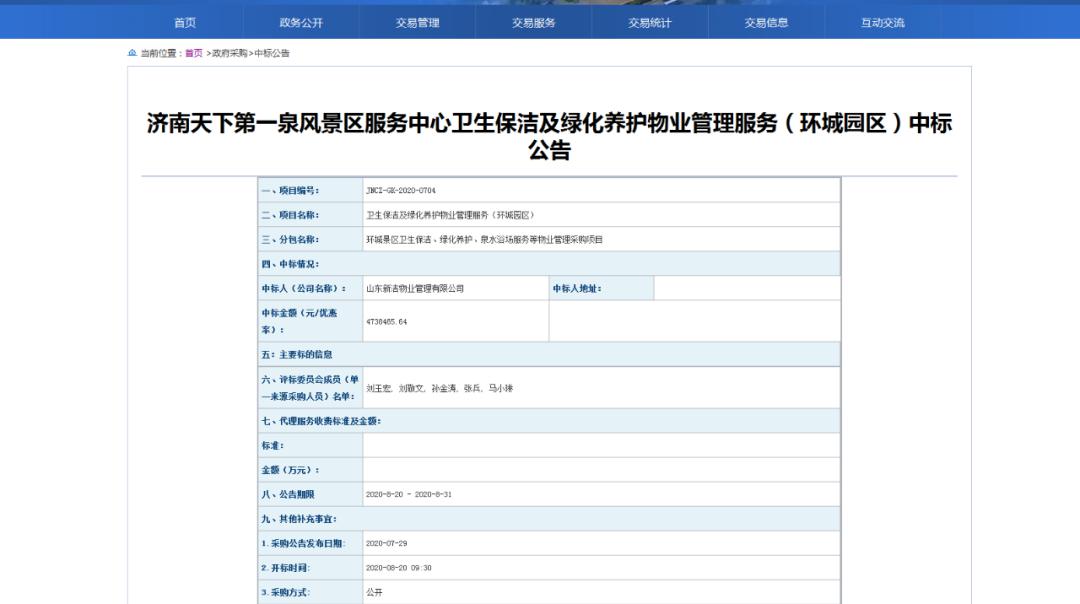Select 交易信息 in the navigation bar

[x=766, y=23]
